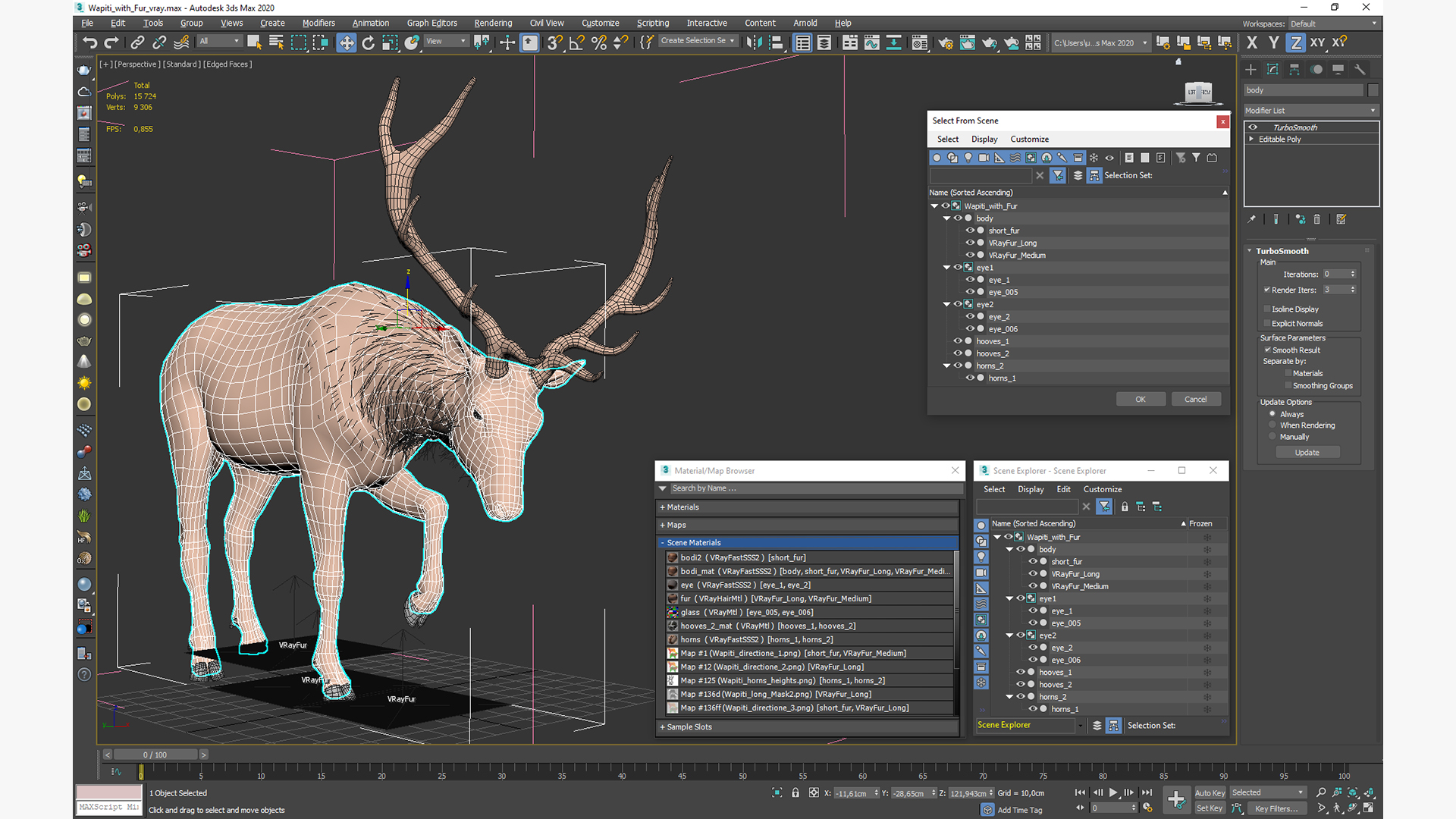Click the time slider 0 / 100 handle

tap(155, 755)
